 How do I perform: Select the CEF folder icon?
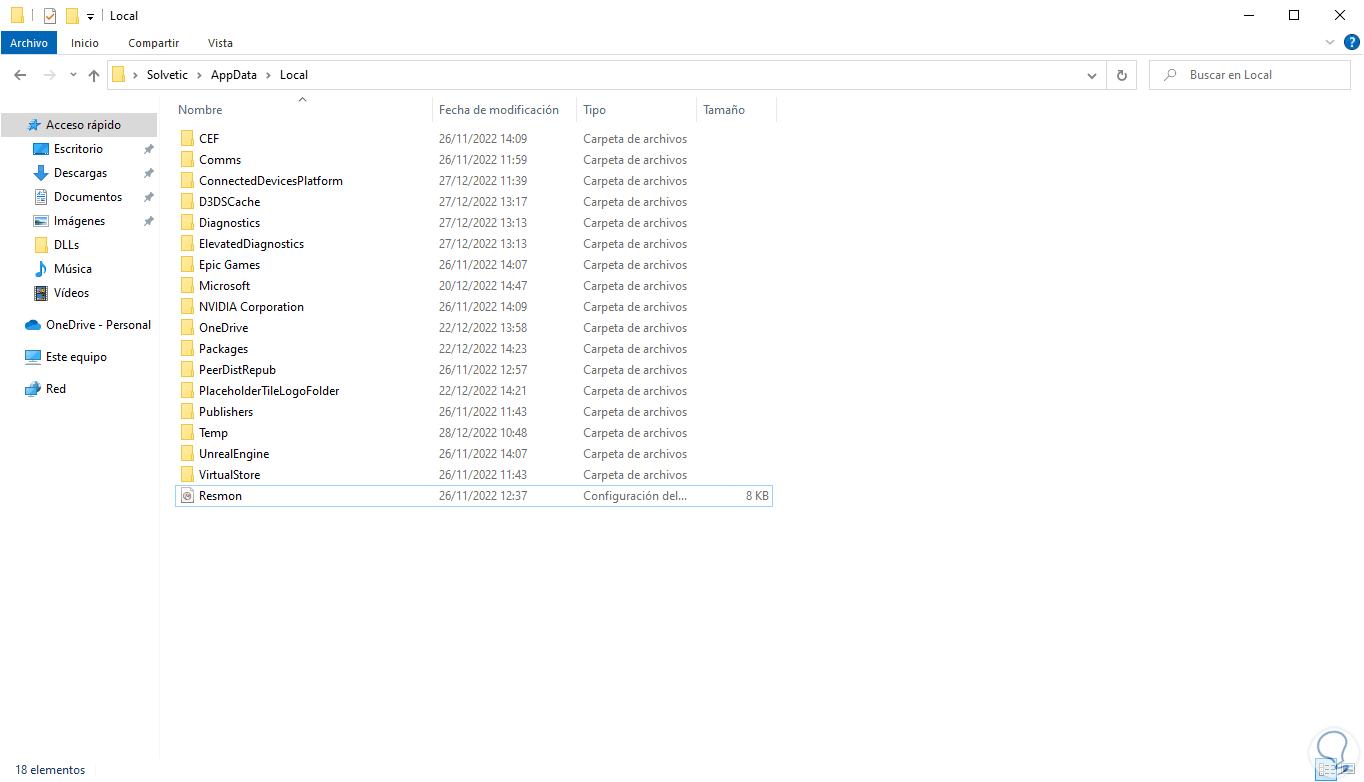[x=187, y=138]
